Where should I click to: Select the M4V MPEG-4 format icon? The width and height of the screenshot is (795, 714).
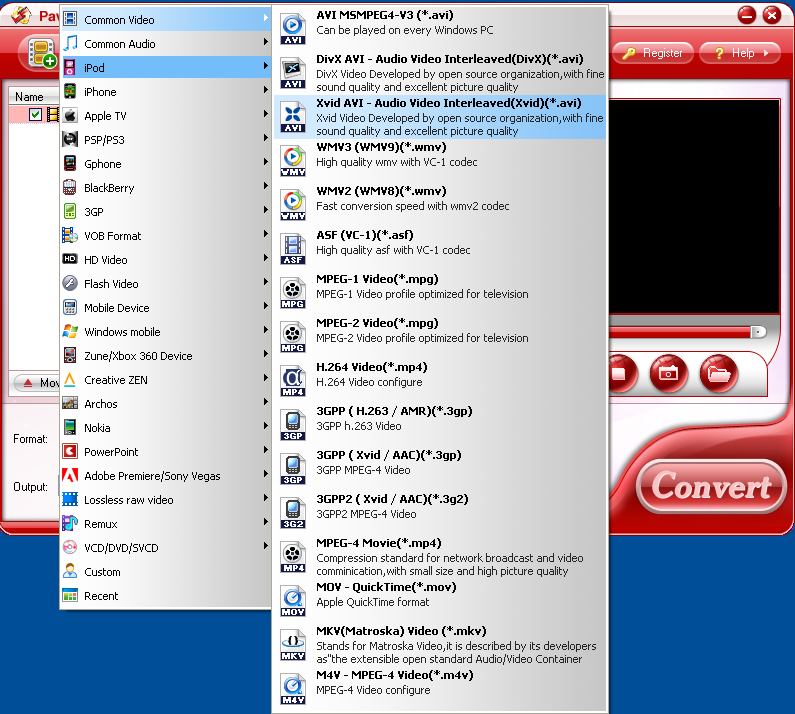(293, 689)
